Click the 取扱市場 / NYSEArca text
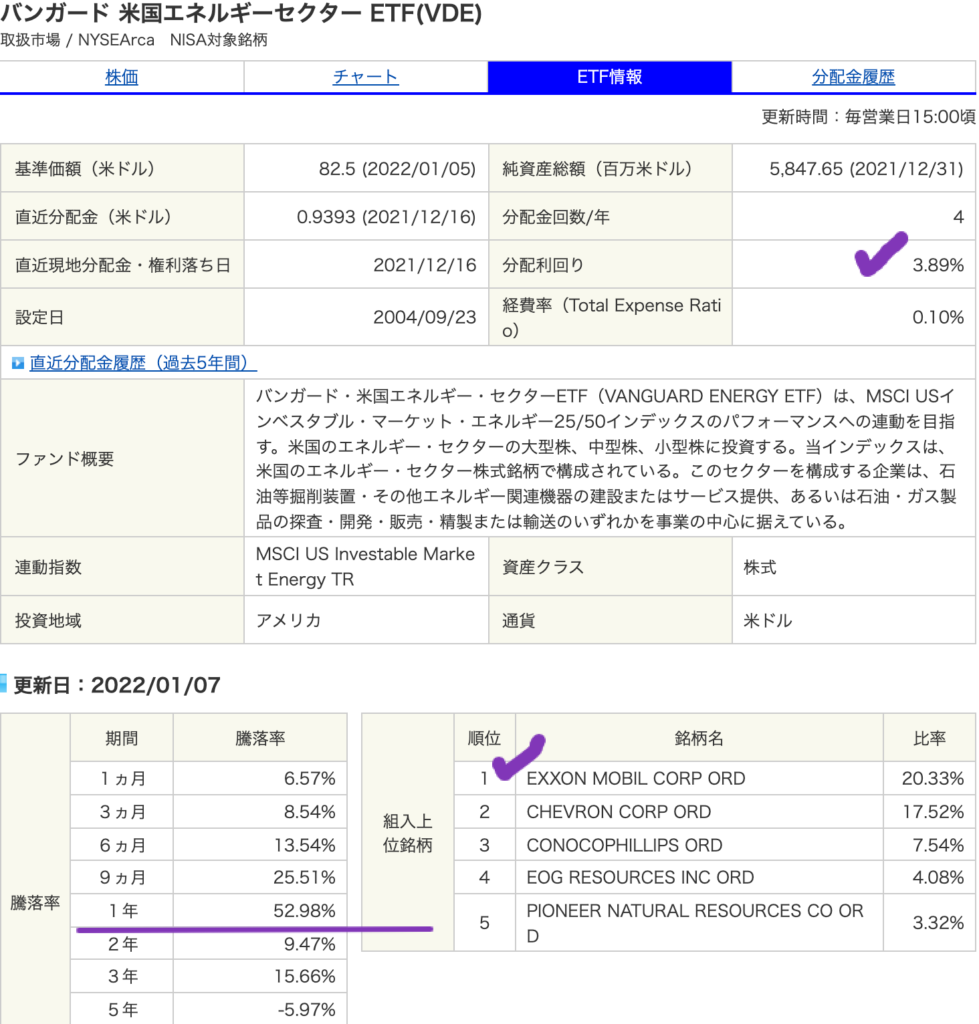Image resolution: width=979 pixels, height=1024 pixels. point(77,40)
